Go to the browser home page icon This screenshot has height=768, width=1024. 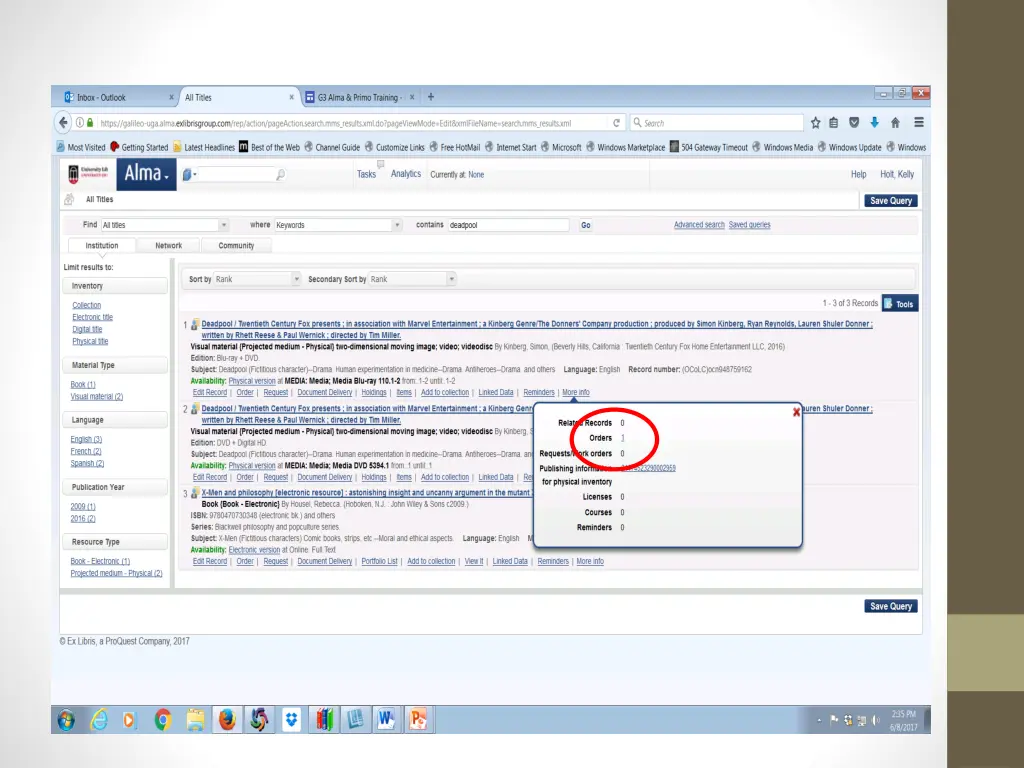click(895, 123)
